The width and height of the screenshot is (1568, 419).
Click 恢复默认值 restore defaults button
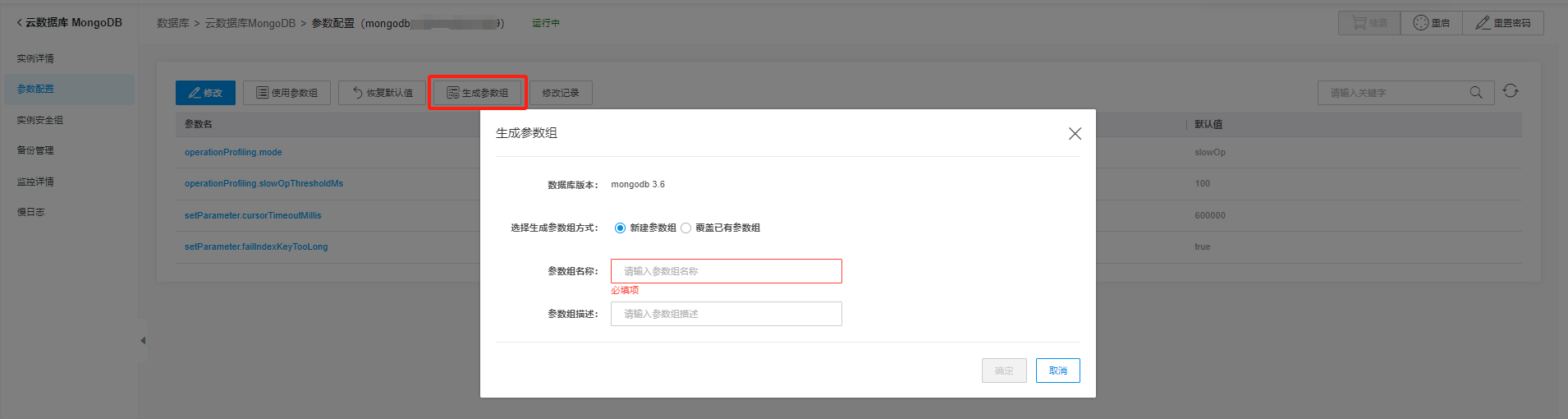pos(382,93)
